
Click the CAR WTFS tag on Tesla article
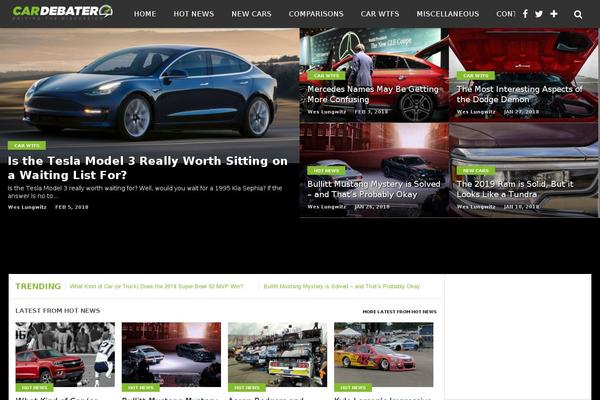[x=27, y=145]
